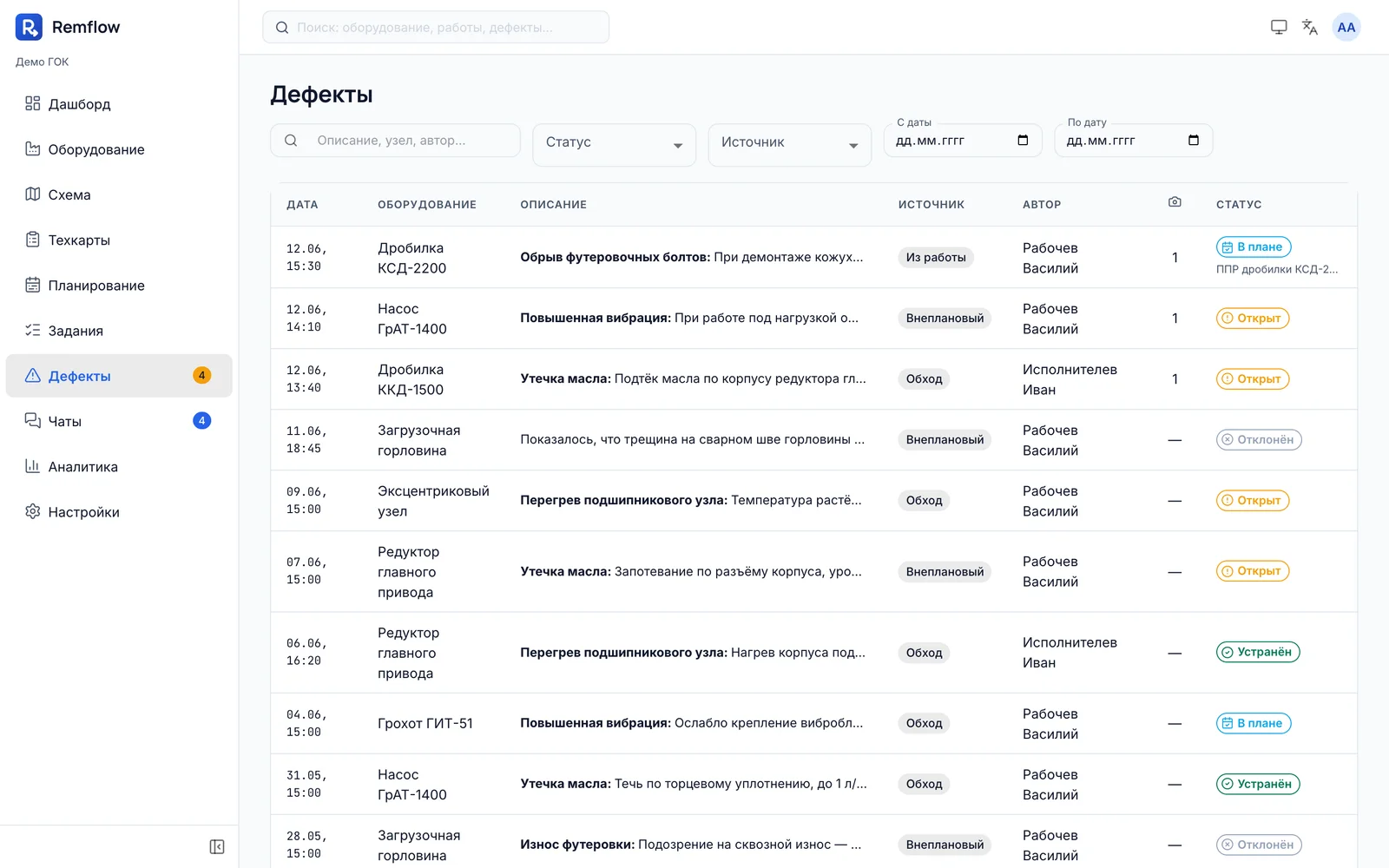Click the 07.06, 15:00 date cell
This screenshot has width=1389, height=868.
click(x=306, y=571)
